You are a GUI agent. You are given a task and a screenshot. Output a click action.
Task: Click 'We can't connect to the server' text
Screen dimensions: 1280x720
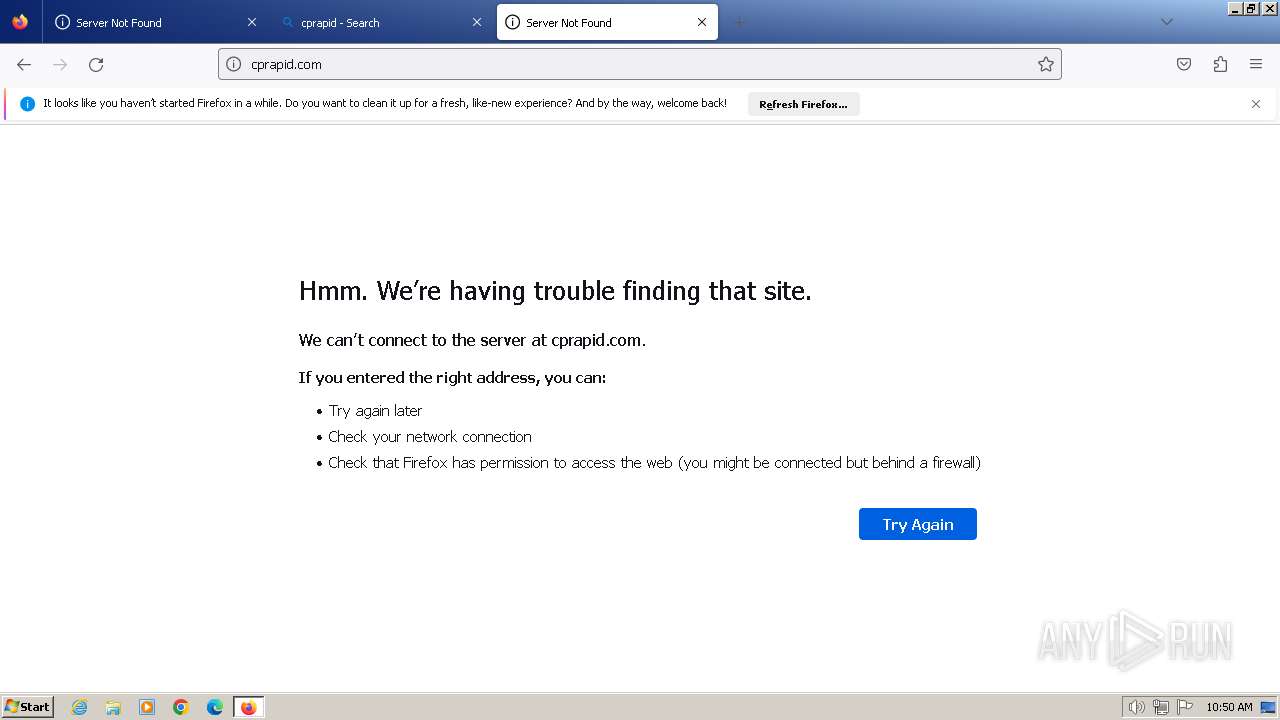(x=472, y=340)
